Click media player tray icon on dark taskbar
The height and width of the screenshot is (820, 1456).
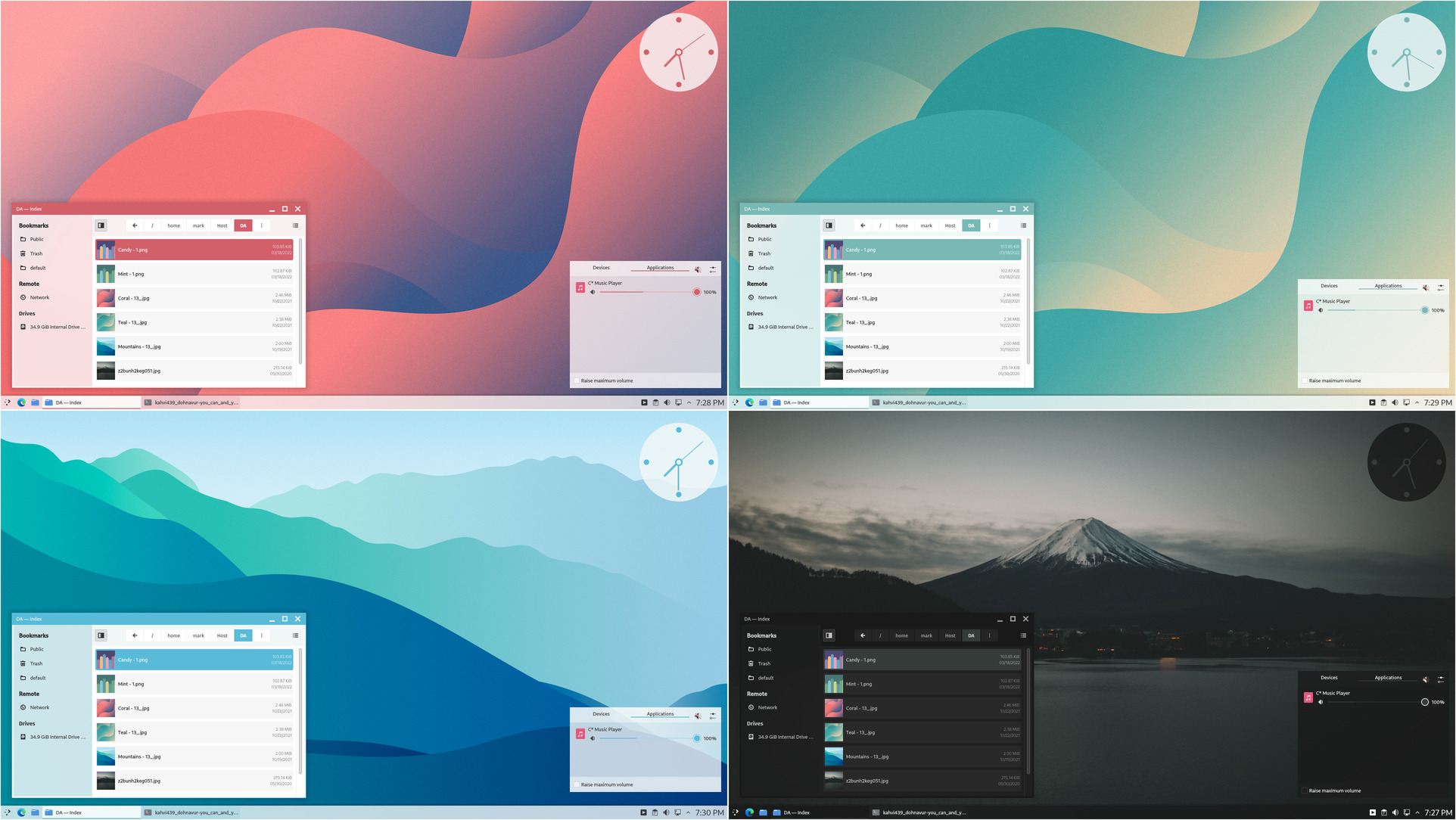click(1372, 812)
